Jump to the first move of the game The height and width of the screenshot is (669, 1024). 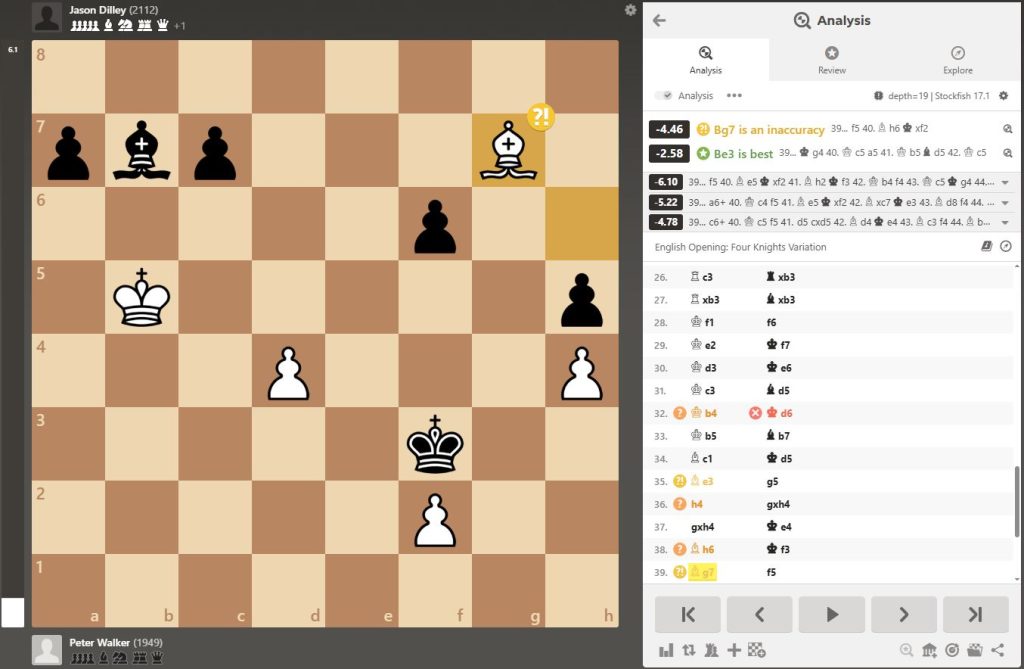[x=688, y=614]
